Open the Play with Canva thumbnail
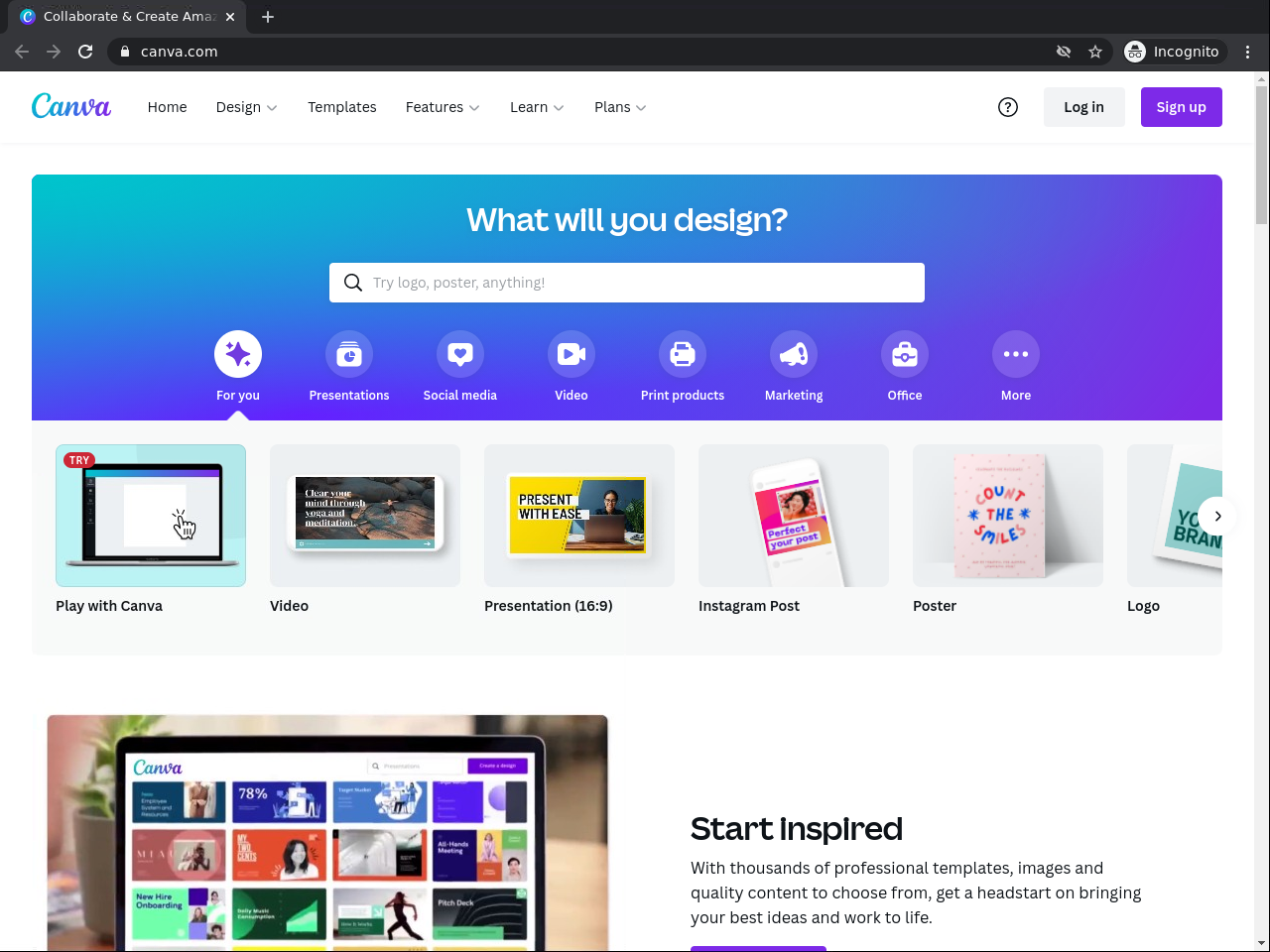1270x952 pixels. (151, 516)
